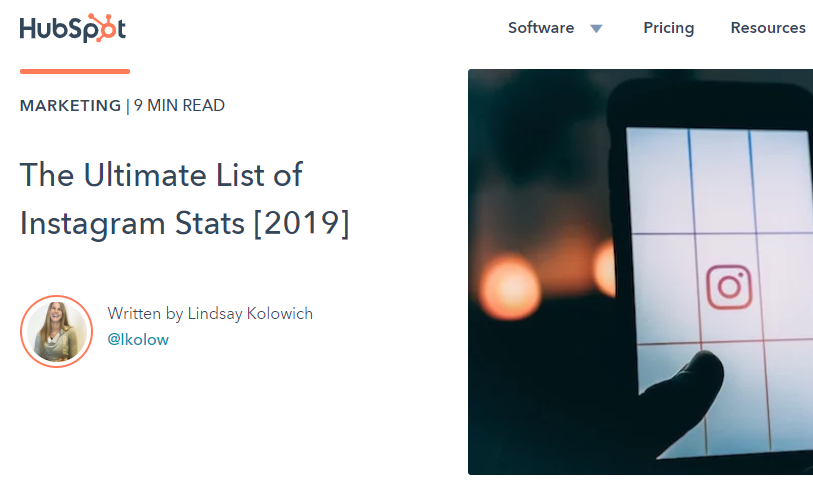Screen dimensions: 813x492
Task: Click the top-left grid cell on the phone screen
Action: click(x=658, y=180)
